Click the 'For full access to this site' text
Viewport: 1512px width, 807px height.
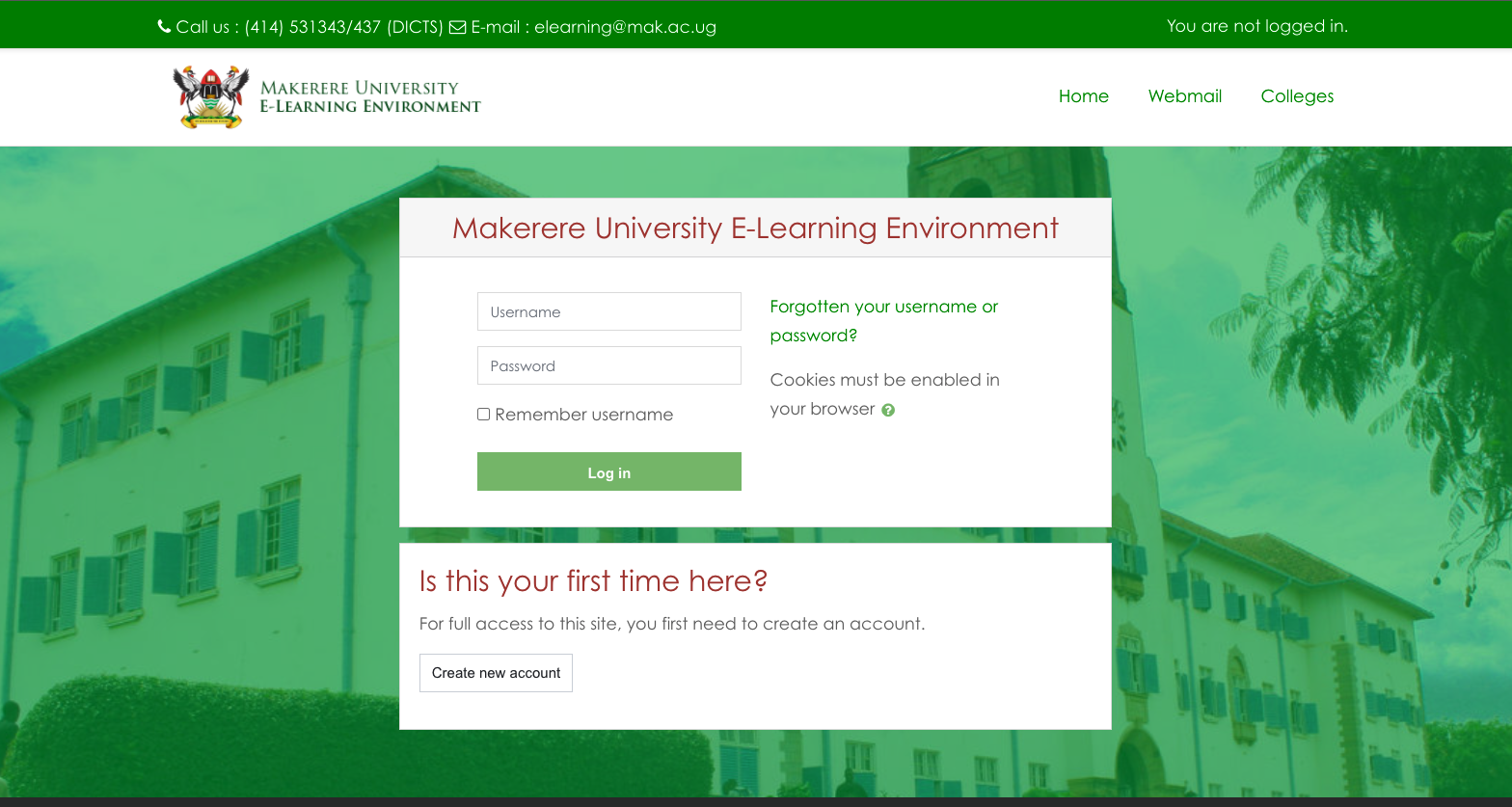pos(672,624)
